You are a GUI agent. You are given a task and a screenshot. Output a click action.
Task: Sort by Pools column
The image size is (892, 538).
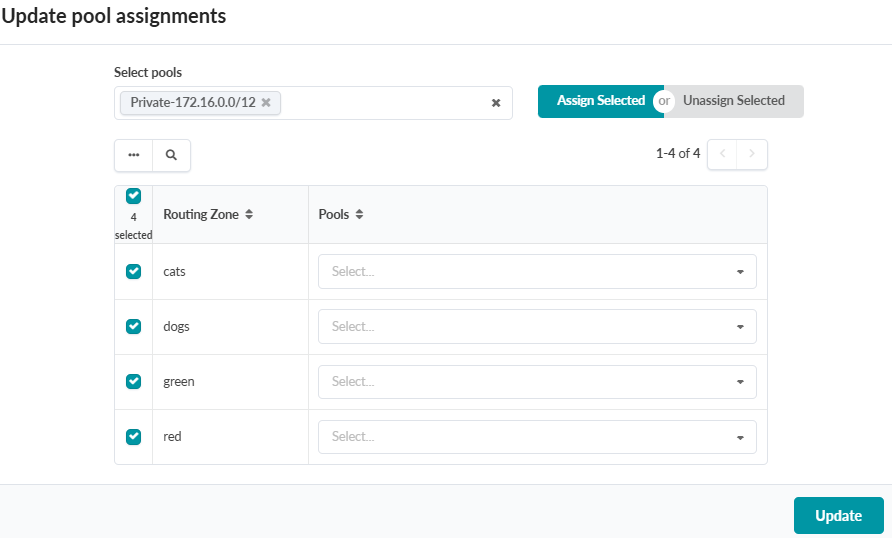(x=340, y=214)
